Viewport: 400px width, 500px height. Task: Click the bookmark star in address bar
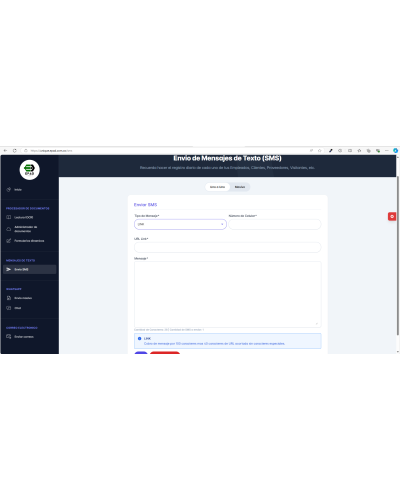[x=319, y=151]
